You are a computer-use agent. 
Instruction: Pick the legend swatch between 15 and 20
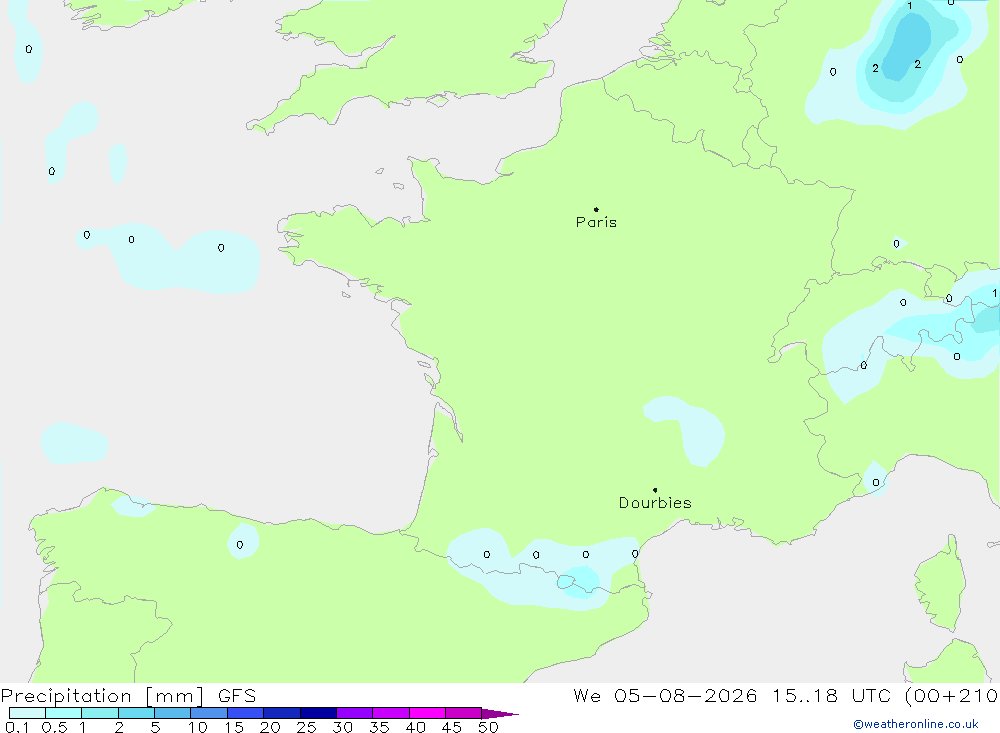pos(245,713)
